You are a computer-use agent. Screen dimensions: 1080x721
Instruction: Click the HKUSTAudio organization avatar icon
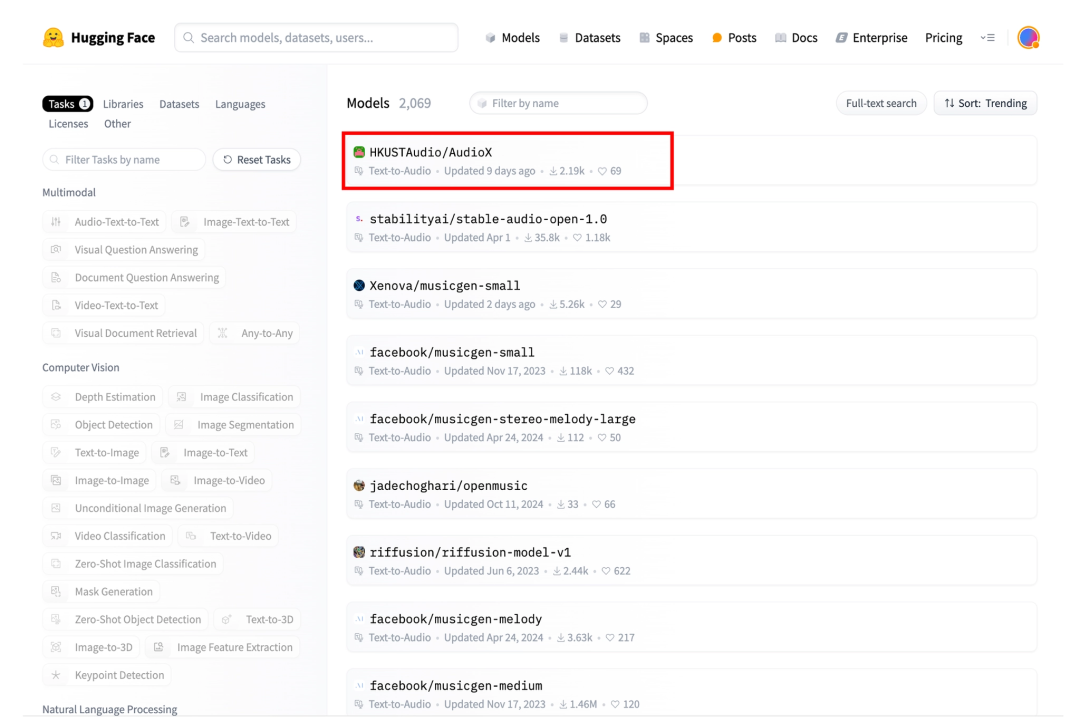coord(360,153)
